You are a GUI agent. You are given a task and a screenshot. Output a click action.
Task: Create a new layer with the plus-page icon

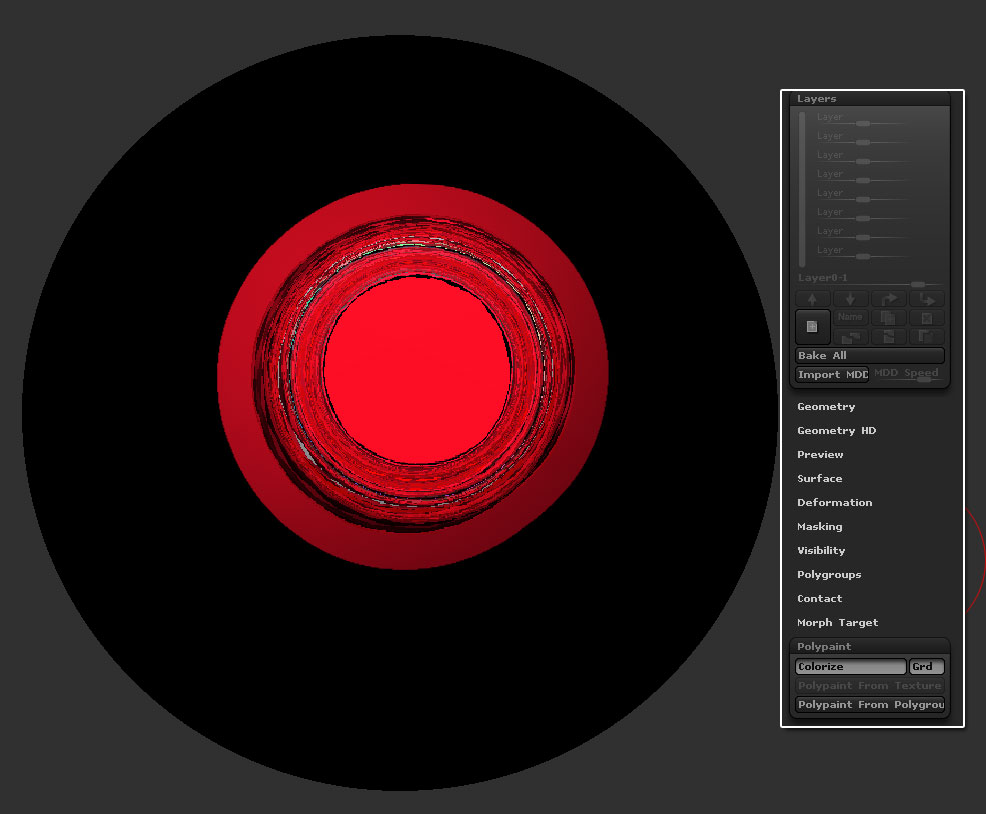812,326
